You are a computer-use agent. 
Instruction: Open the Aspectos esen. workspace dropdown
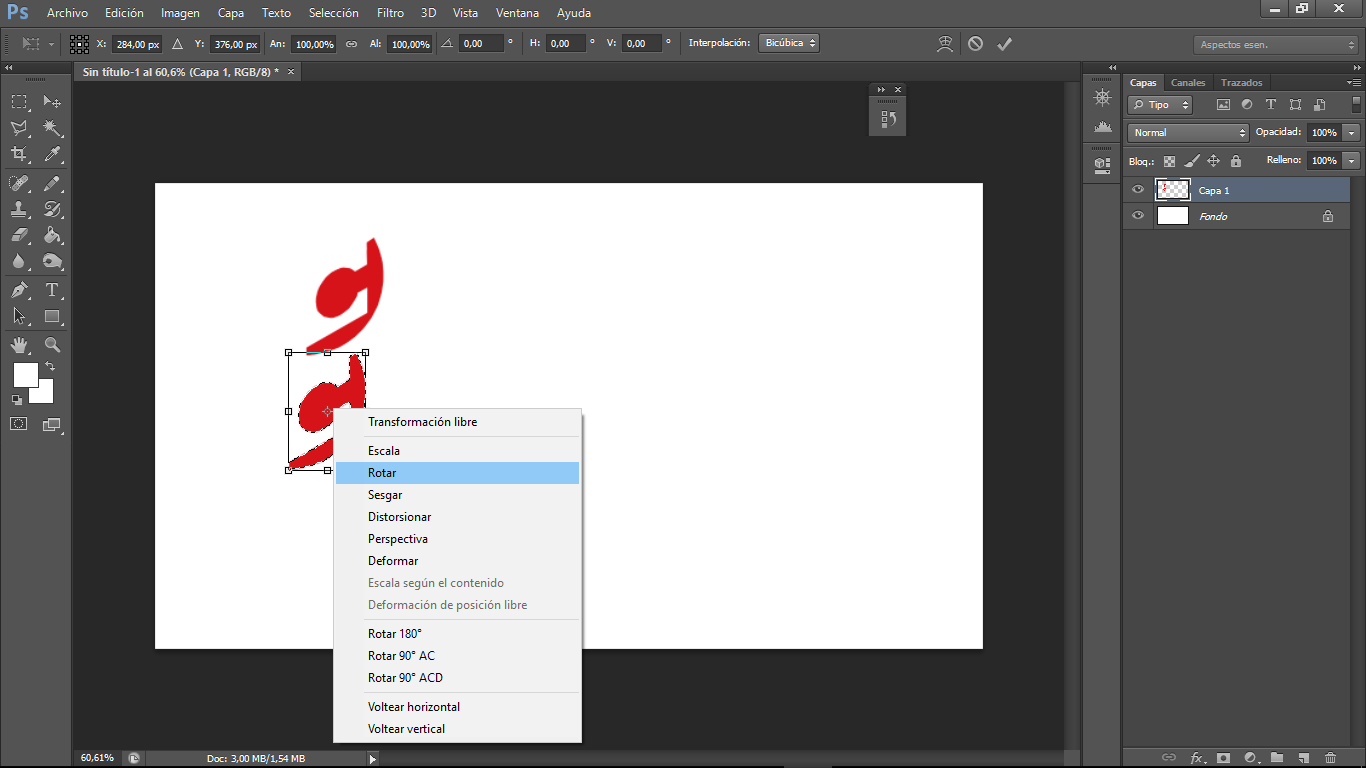coord(1275,45)
